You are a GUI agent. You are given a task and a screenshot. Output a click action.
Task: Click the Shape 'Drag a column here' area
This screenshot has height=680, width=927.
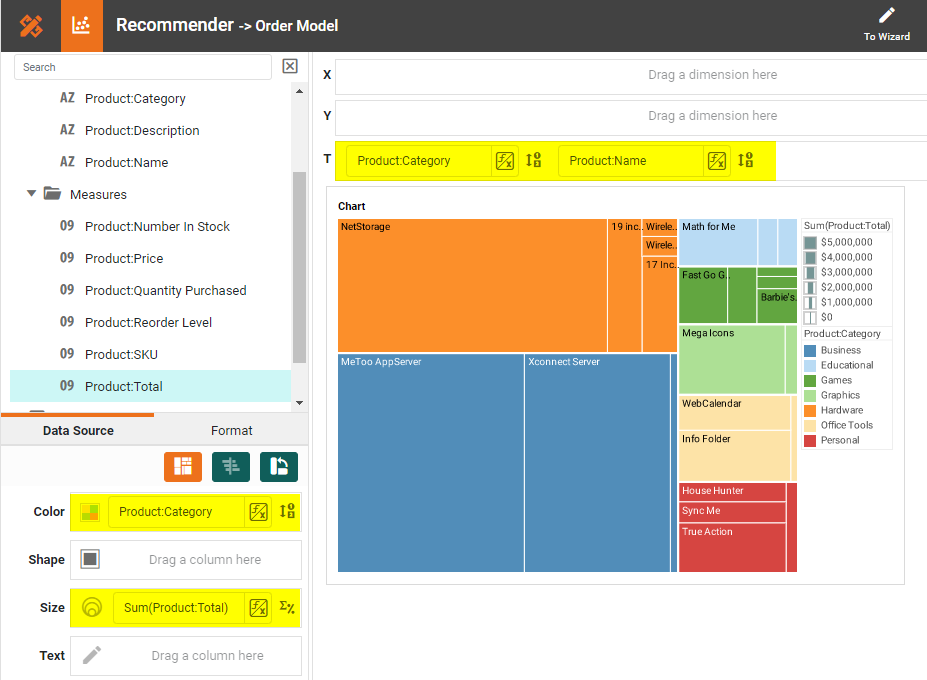(205, 559)
